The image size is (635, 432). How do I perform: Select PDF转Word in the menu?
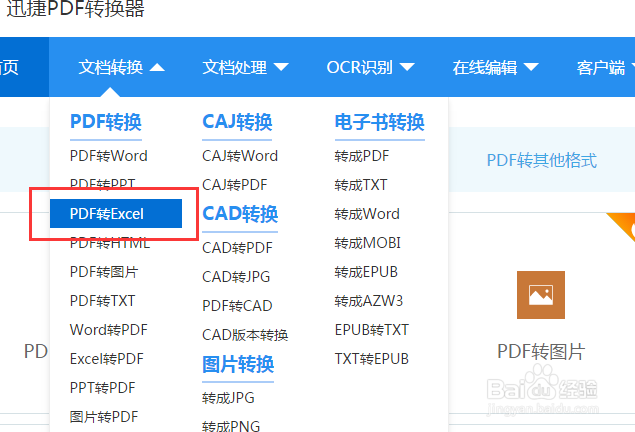(x=109, y=156)
